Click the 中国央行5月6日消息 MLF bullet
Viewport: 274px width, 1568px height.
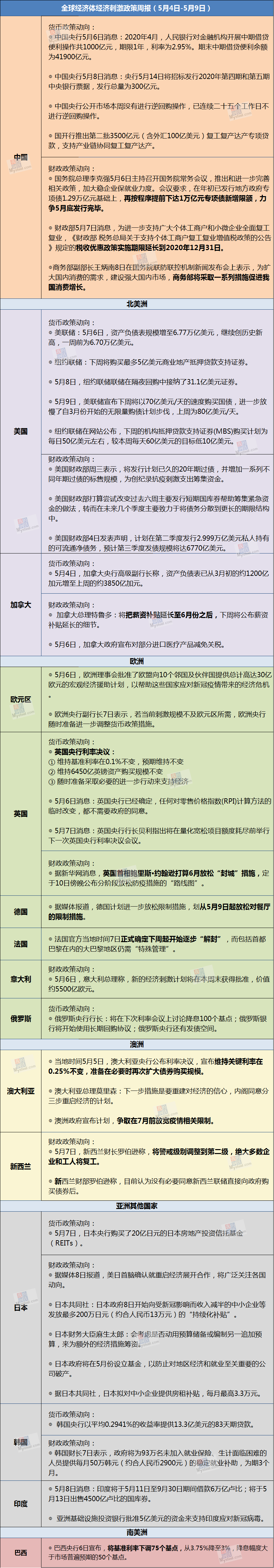158,46
